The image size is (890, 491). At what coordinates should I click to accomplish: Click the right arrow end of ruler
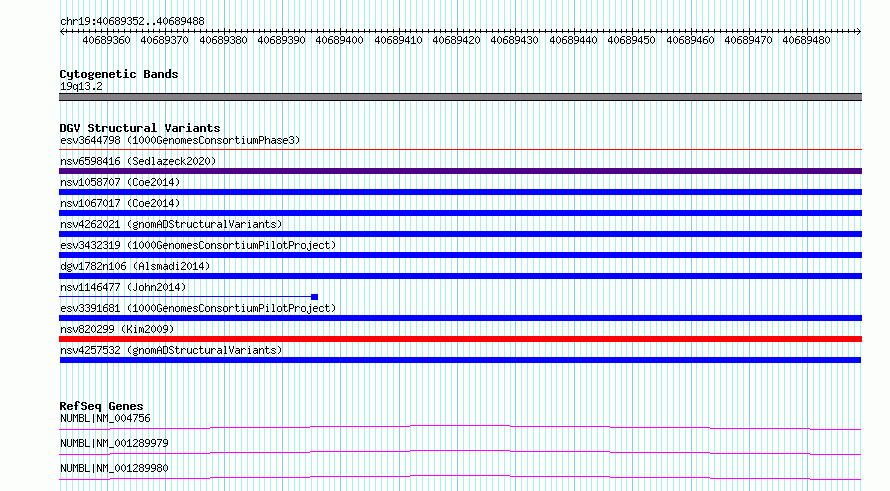point(859,32)
